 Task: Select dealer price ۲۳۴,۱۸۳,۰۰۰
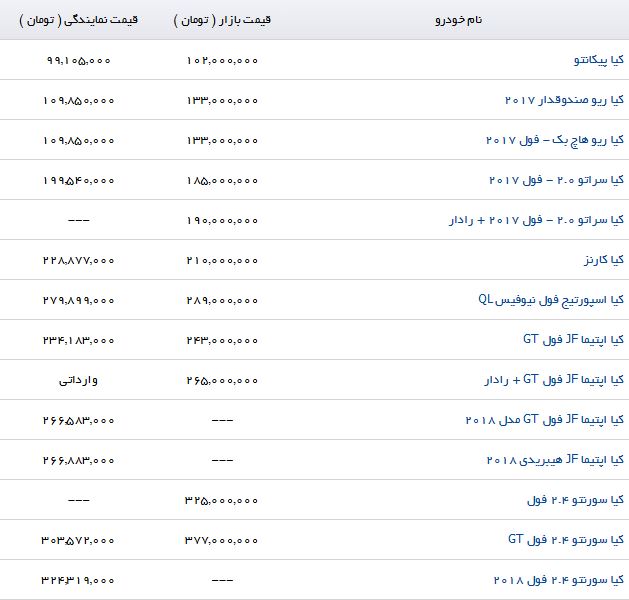(x=79, y=341)
